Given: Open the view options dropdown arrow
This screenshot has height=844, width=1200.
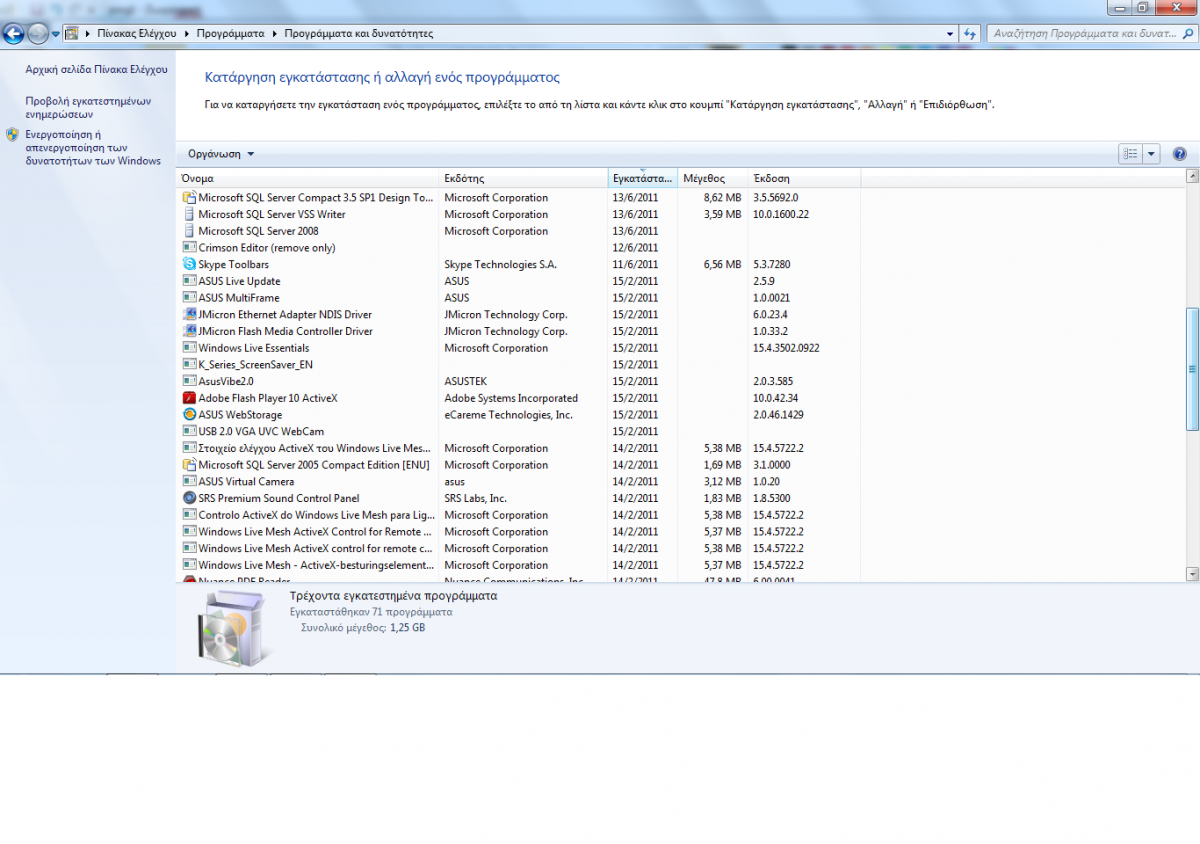Looking at the screenshot, I should 1151,154.
